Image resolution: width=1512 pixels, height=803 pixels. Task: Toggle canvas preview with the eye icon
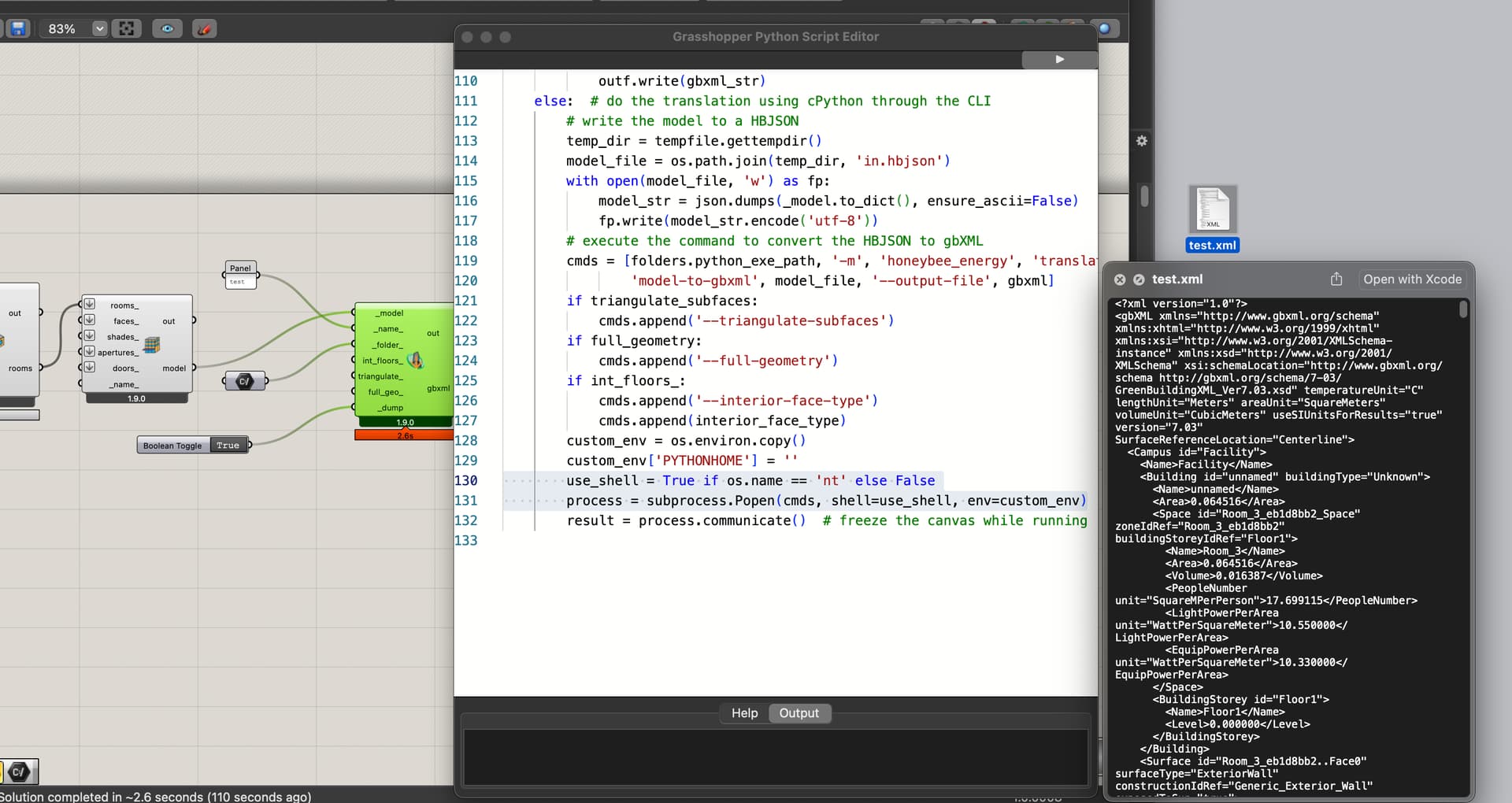pyautogui.click(x=167, y=29)
